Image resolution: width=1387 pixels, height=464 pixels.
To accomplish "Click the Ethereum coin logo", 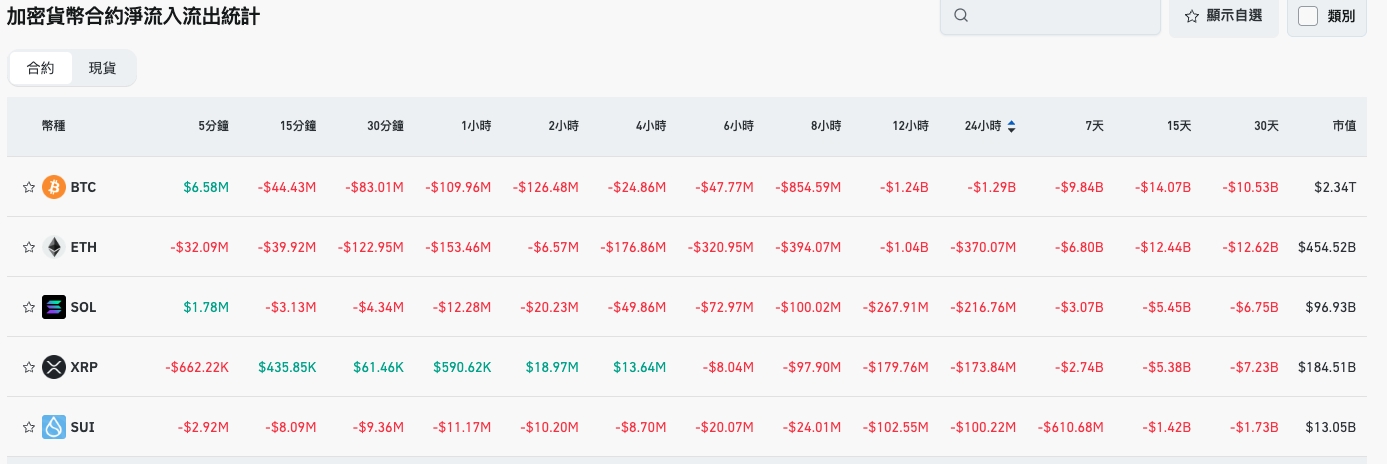I will click(x=54, y=247).
